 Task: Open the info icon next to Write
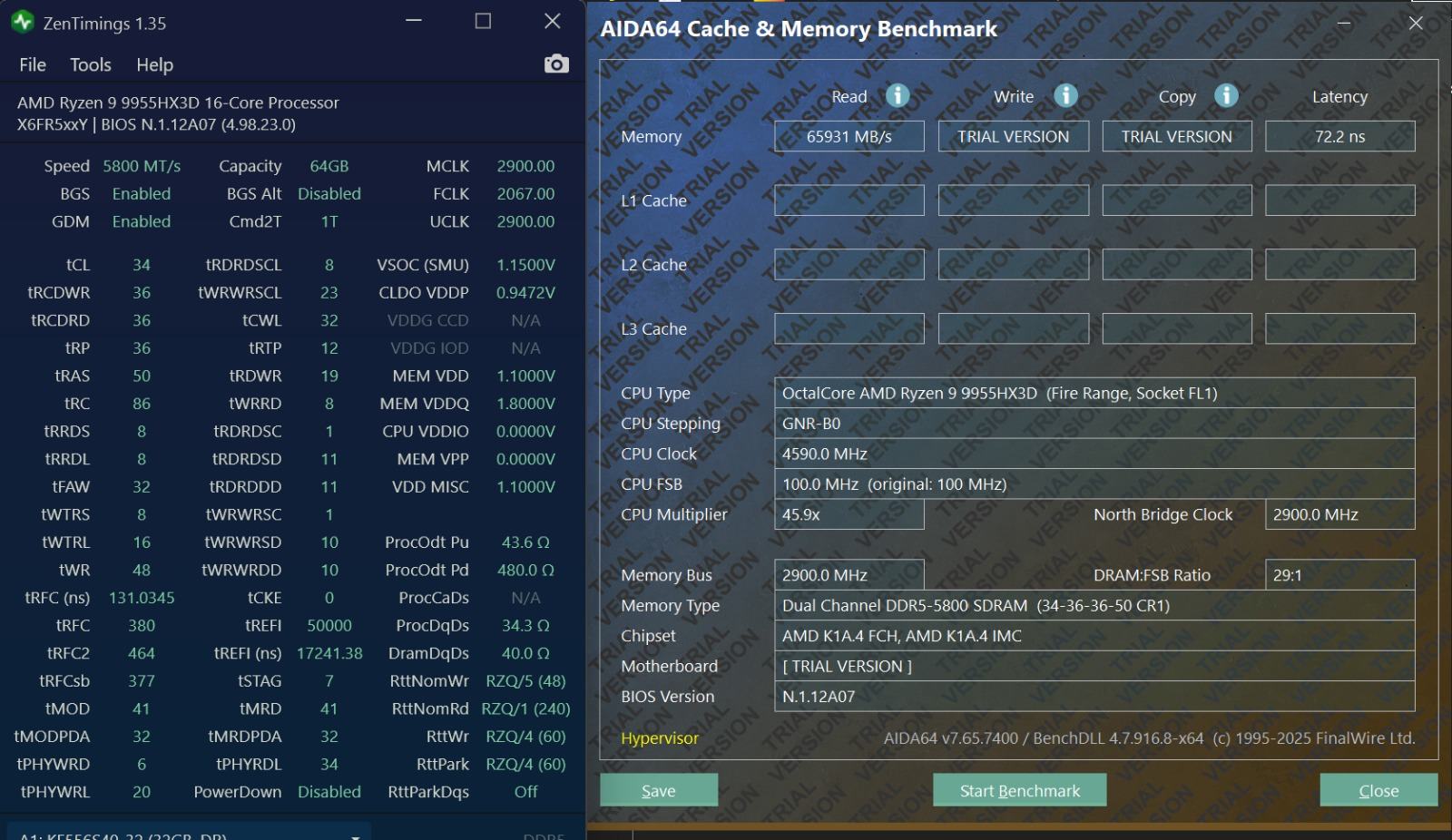click(1065, 95)
